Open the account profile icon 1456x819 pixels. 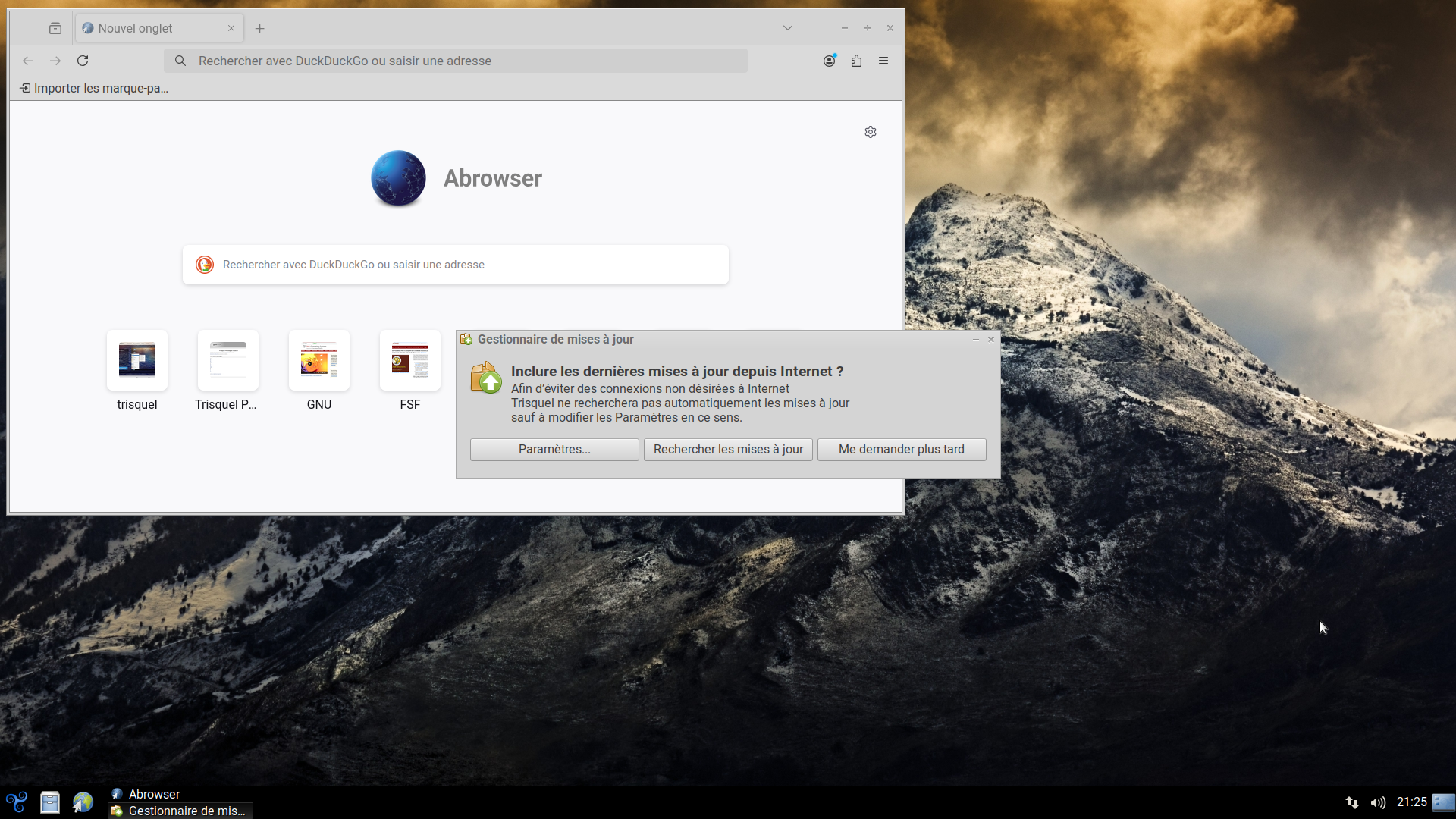[830, 61]
